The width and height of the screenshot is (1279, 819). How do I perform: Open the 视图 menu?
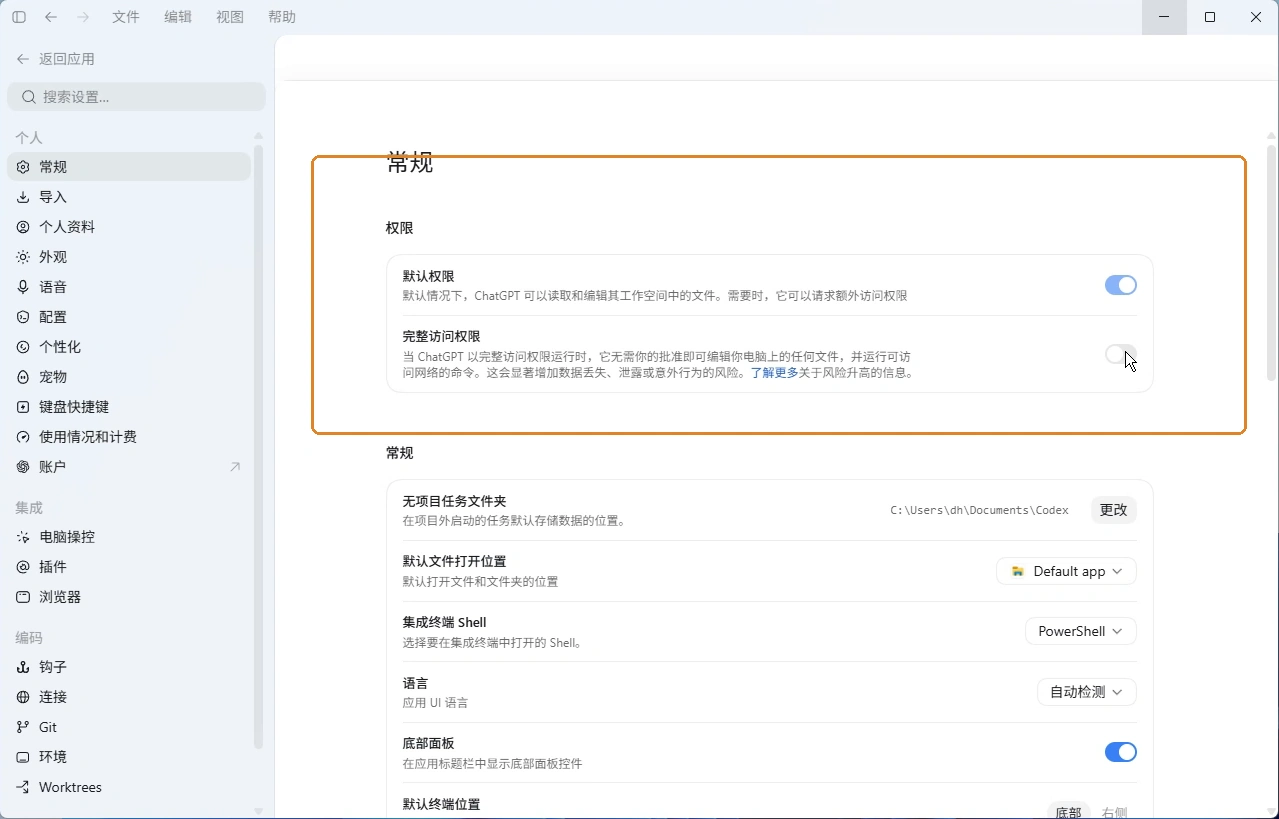230,17
